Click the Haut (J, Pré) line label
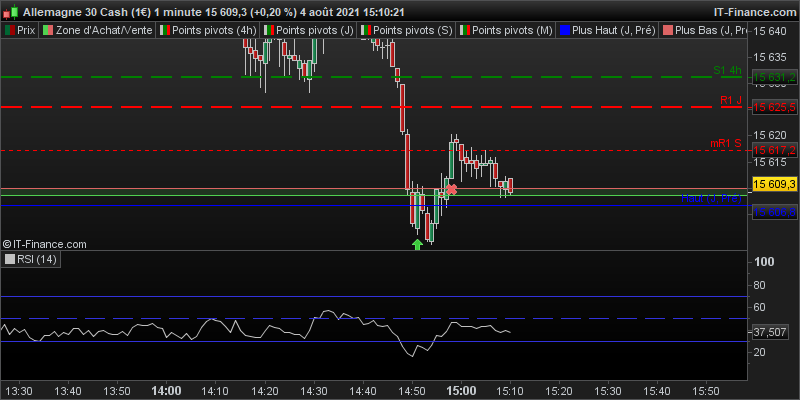Viewport: 800px width, 400px height. (x=711, y=198)
